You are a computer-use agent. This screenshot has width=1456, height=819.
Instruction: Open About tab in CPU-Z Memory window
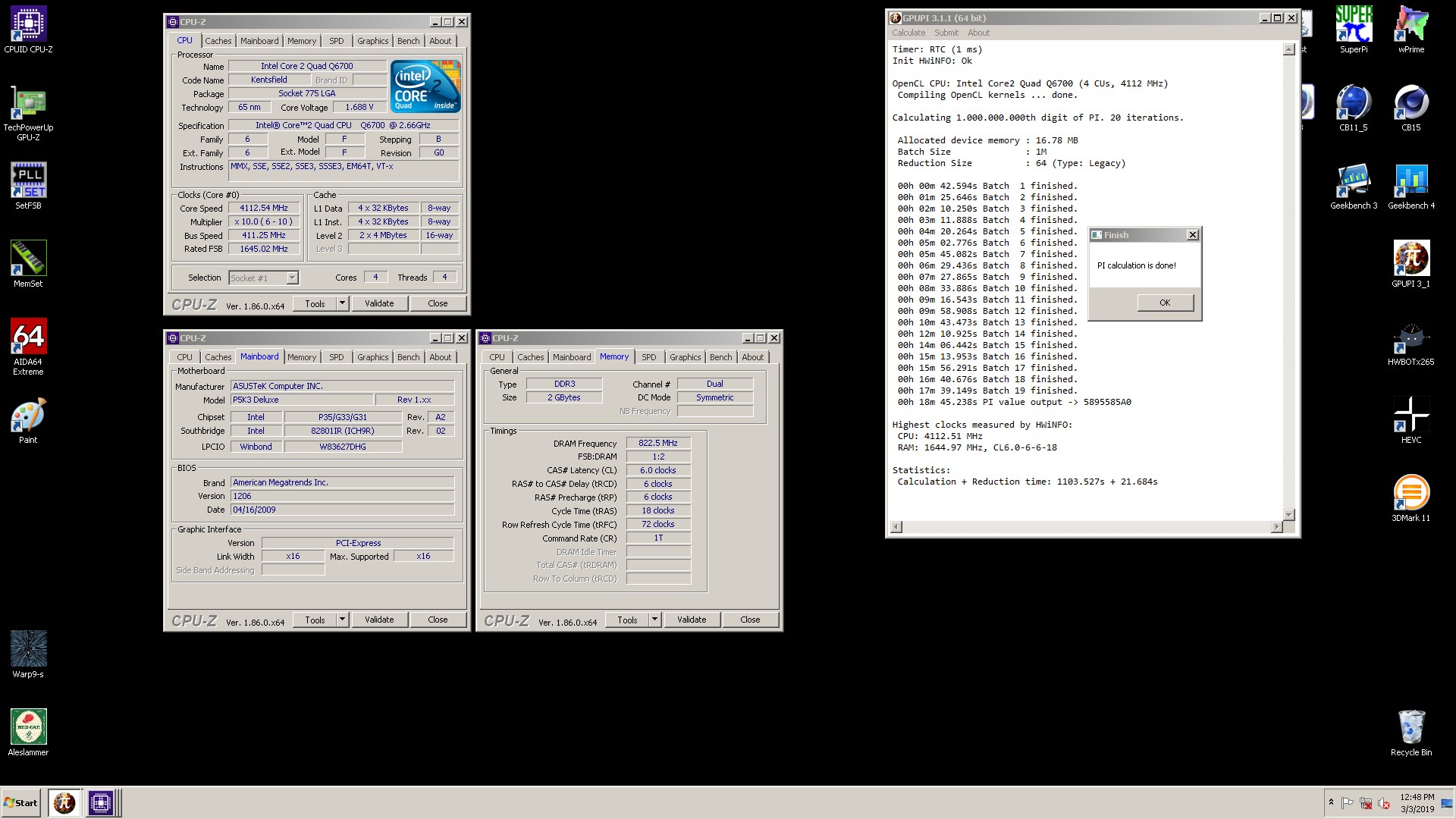click(x=752, y=357)
